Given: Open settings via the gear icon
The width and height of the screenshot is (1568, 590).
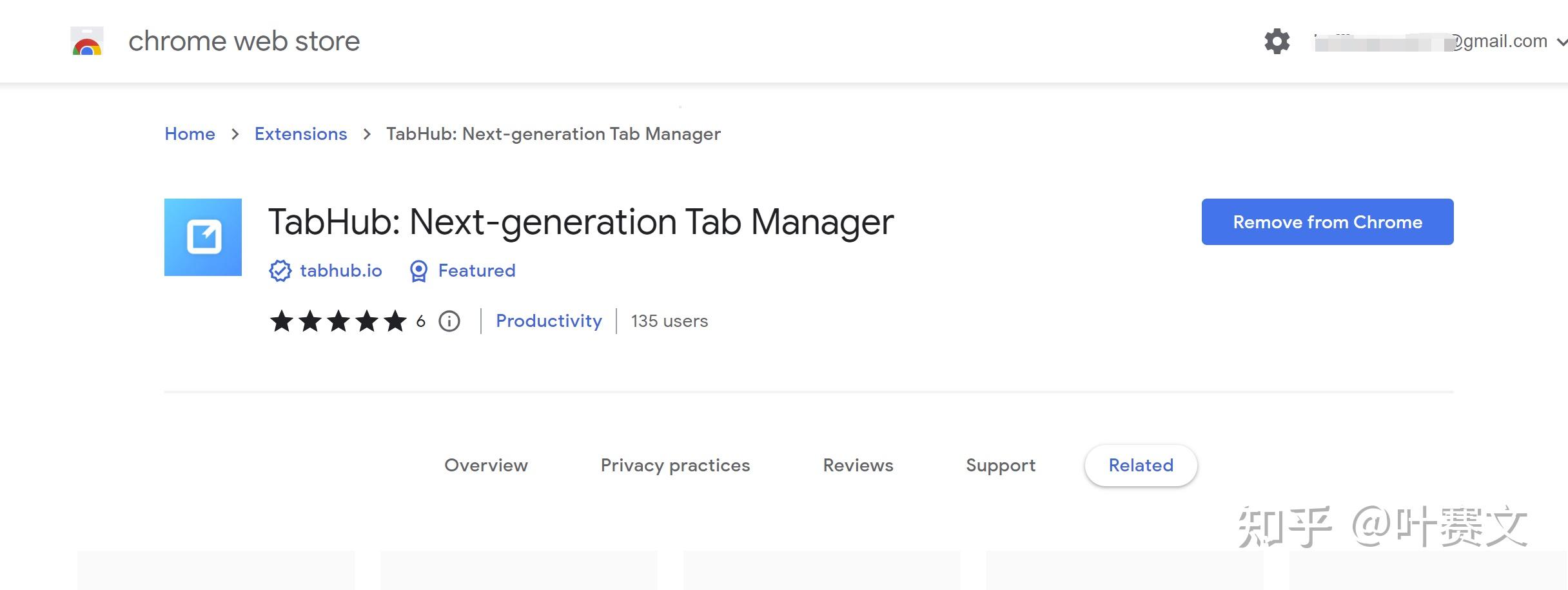Looking at the screenshot, I should click(1277, 41).
